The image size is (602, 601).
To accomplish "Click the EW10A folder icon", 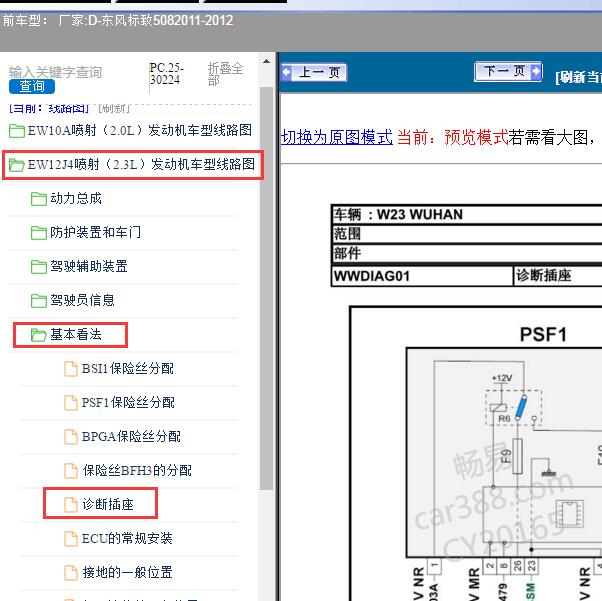I will pyautogui.click(x=17, y=131).
